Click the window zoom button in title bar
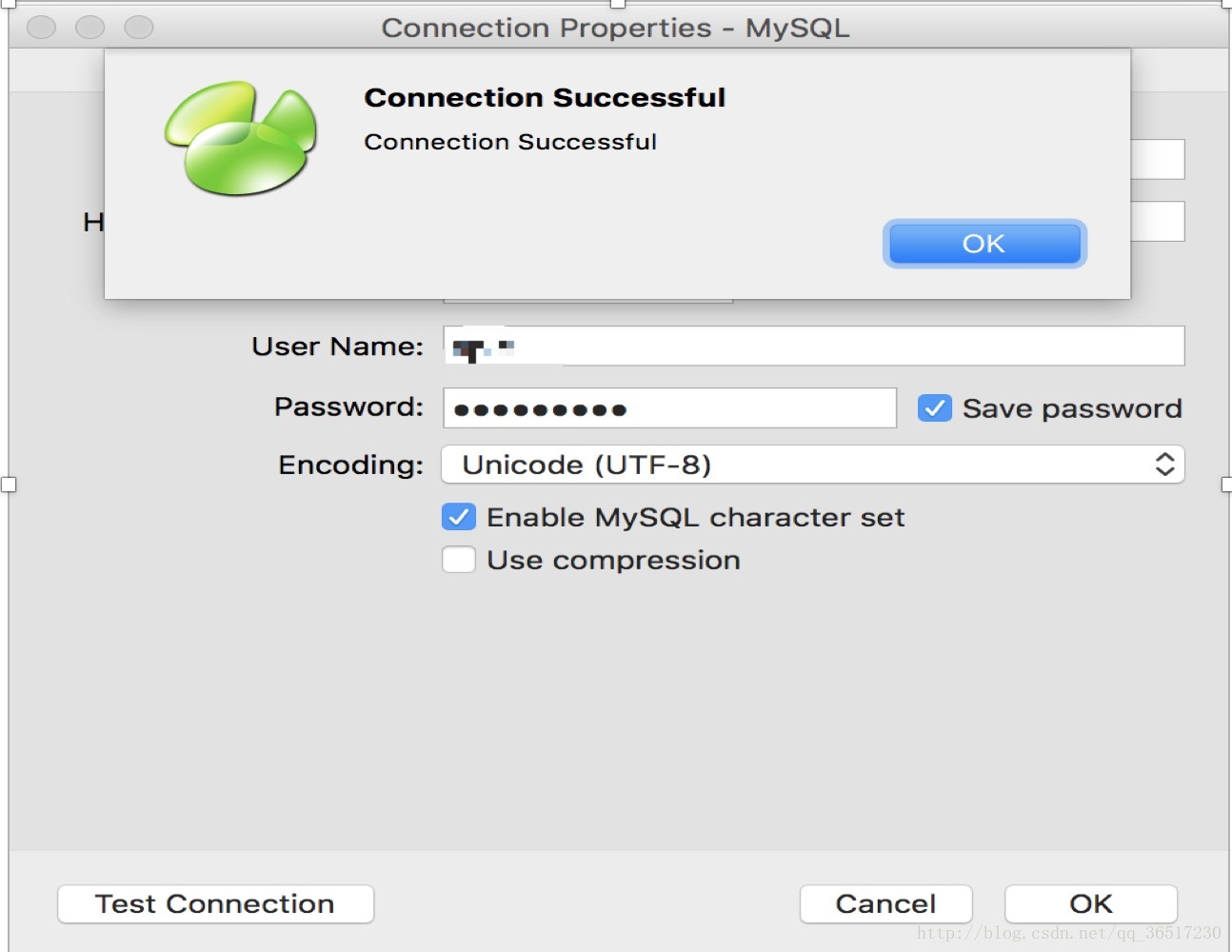The height and width of the screenshot is (952, 1232). [139, 28]
